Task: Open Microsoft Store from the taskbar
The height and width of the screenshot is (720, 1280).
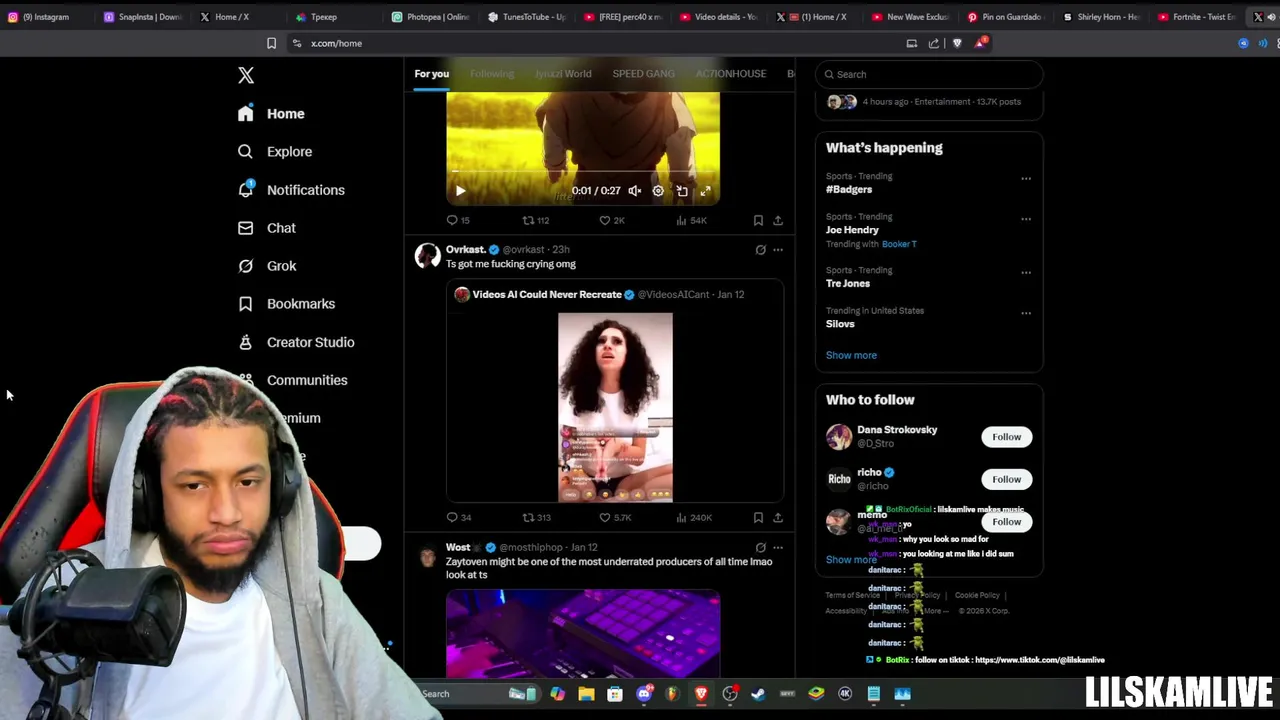Action: 615,694
